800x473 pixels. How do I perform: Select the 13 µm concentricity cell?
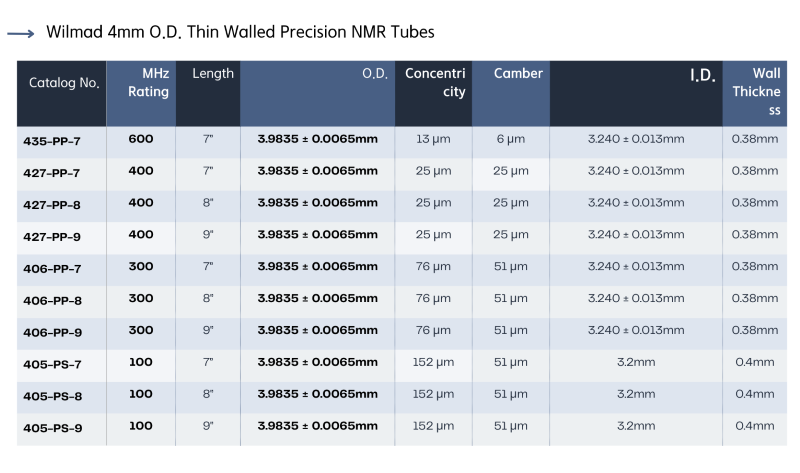(x=433, y=139)
